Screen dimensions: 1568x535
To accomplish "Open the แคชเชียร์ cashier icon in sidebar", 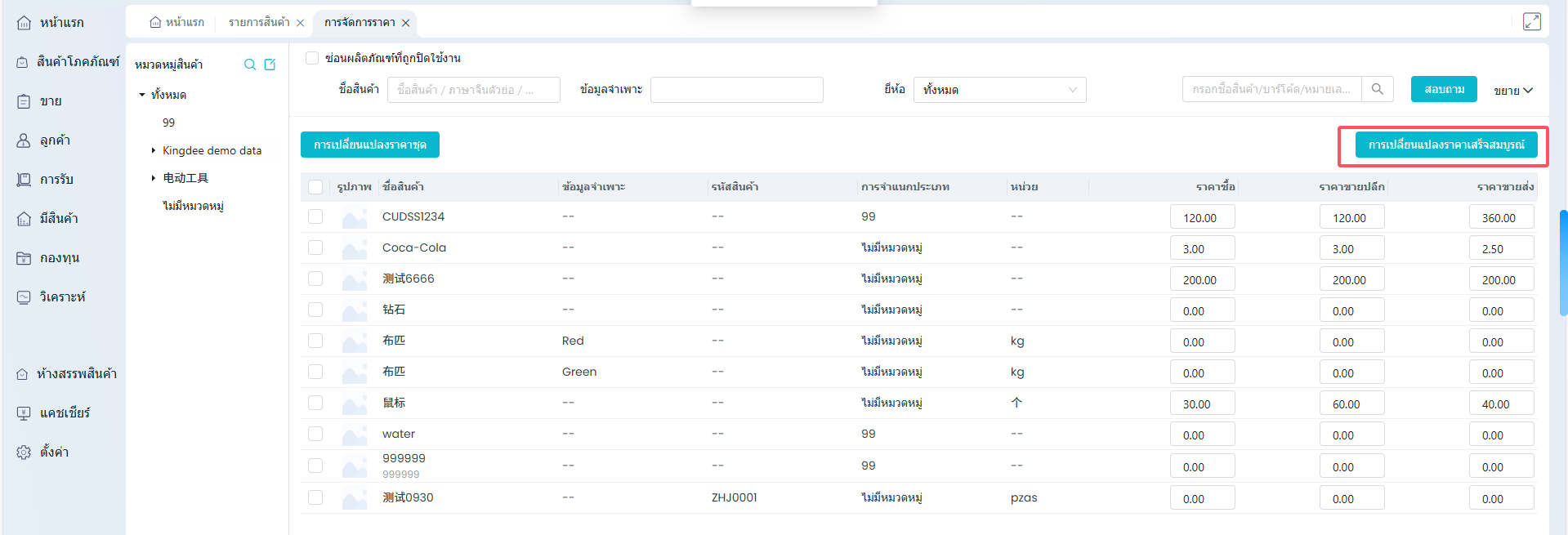I will point(24,413).
